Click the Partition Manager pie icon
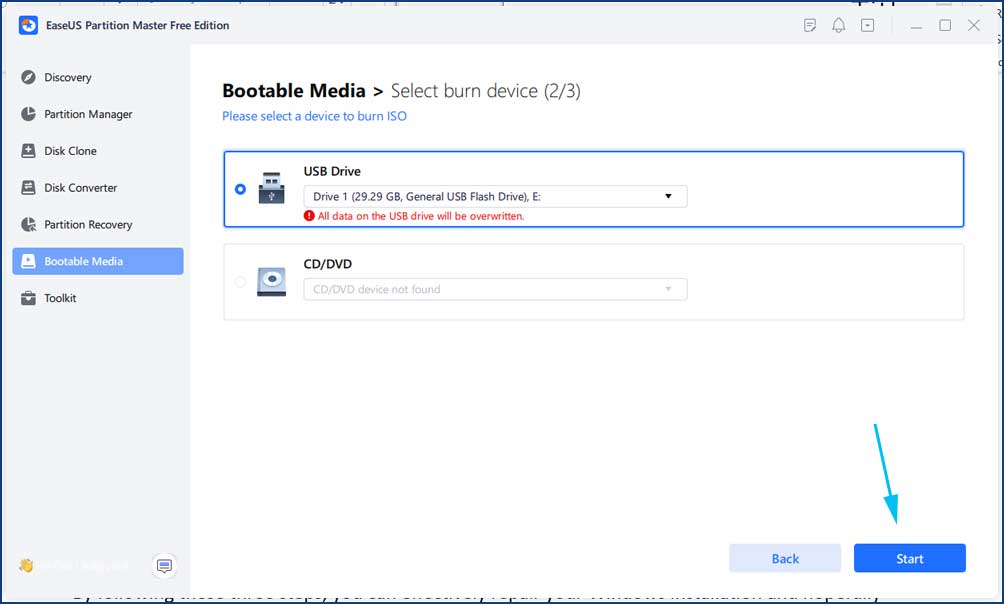Image resolution: width=1004 pixels, height=604 pixels. pyautogui.click(x=28, y=114)
